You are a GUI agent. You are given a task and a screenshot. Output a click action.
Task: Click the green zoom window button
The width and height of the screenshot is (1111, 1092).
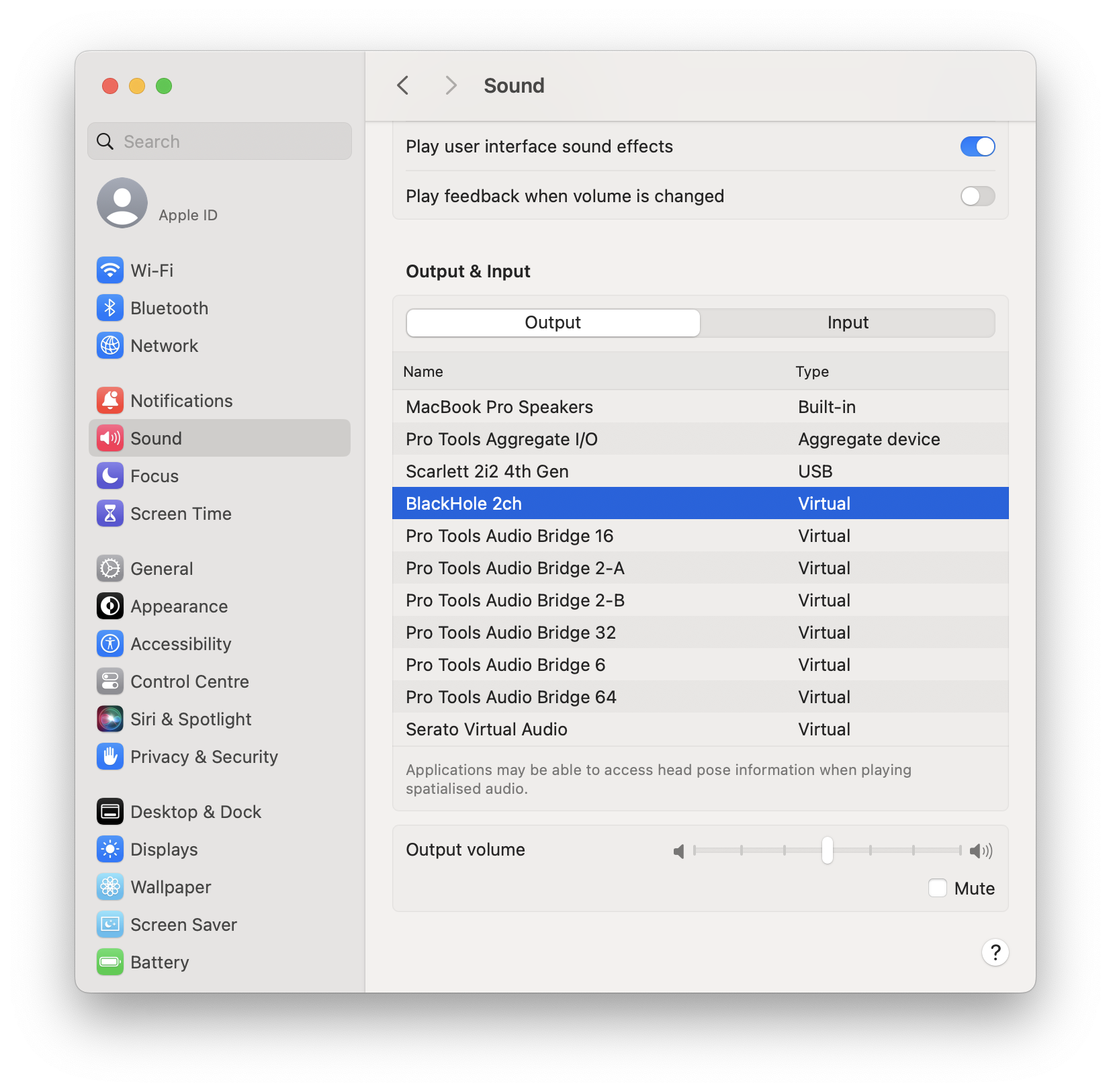point(164,86)
